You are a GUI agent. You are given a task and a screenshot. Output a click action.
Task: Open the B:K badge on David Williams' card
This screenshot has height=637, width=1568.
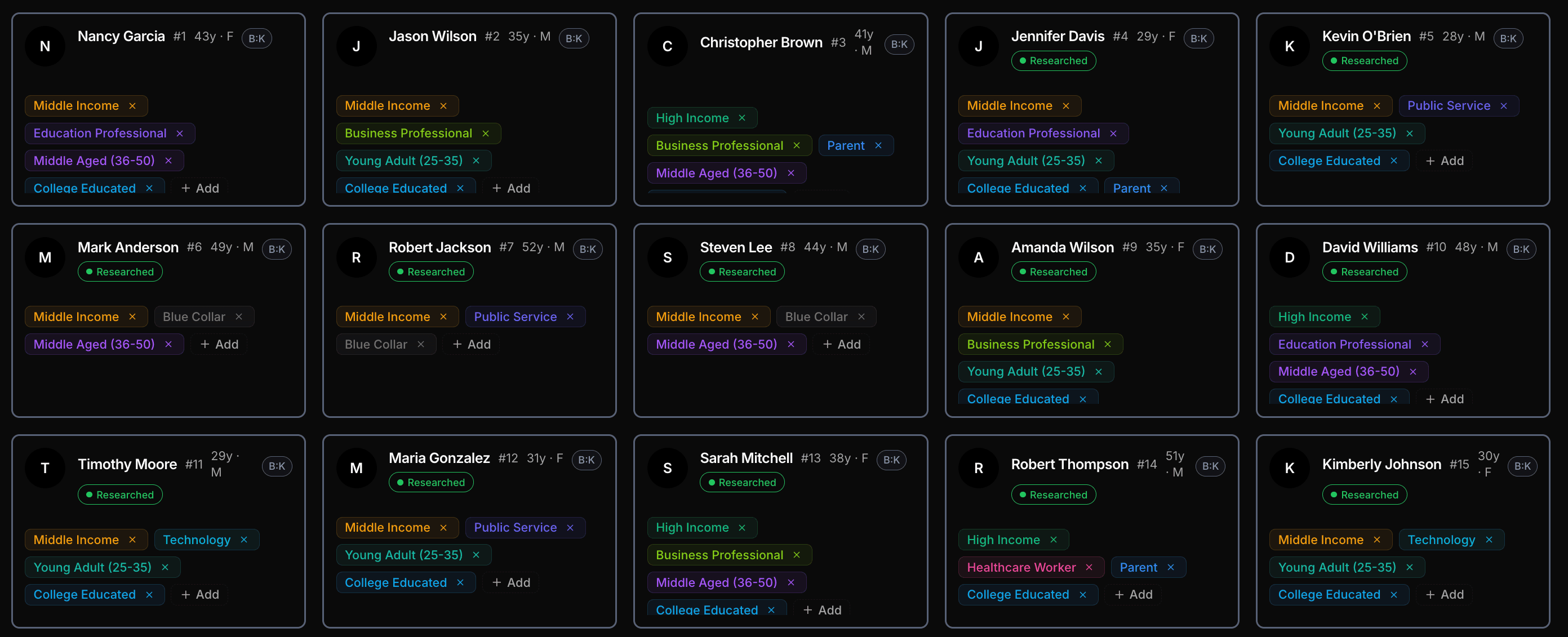click(x=1522, y=249)
